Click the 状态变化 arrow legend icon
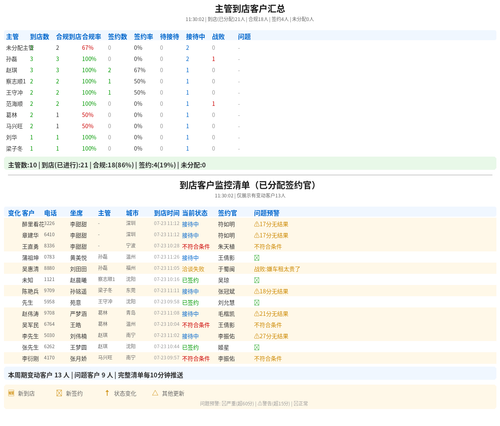The height and width of the screenshot is (426, 500). (107, 393)
